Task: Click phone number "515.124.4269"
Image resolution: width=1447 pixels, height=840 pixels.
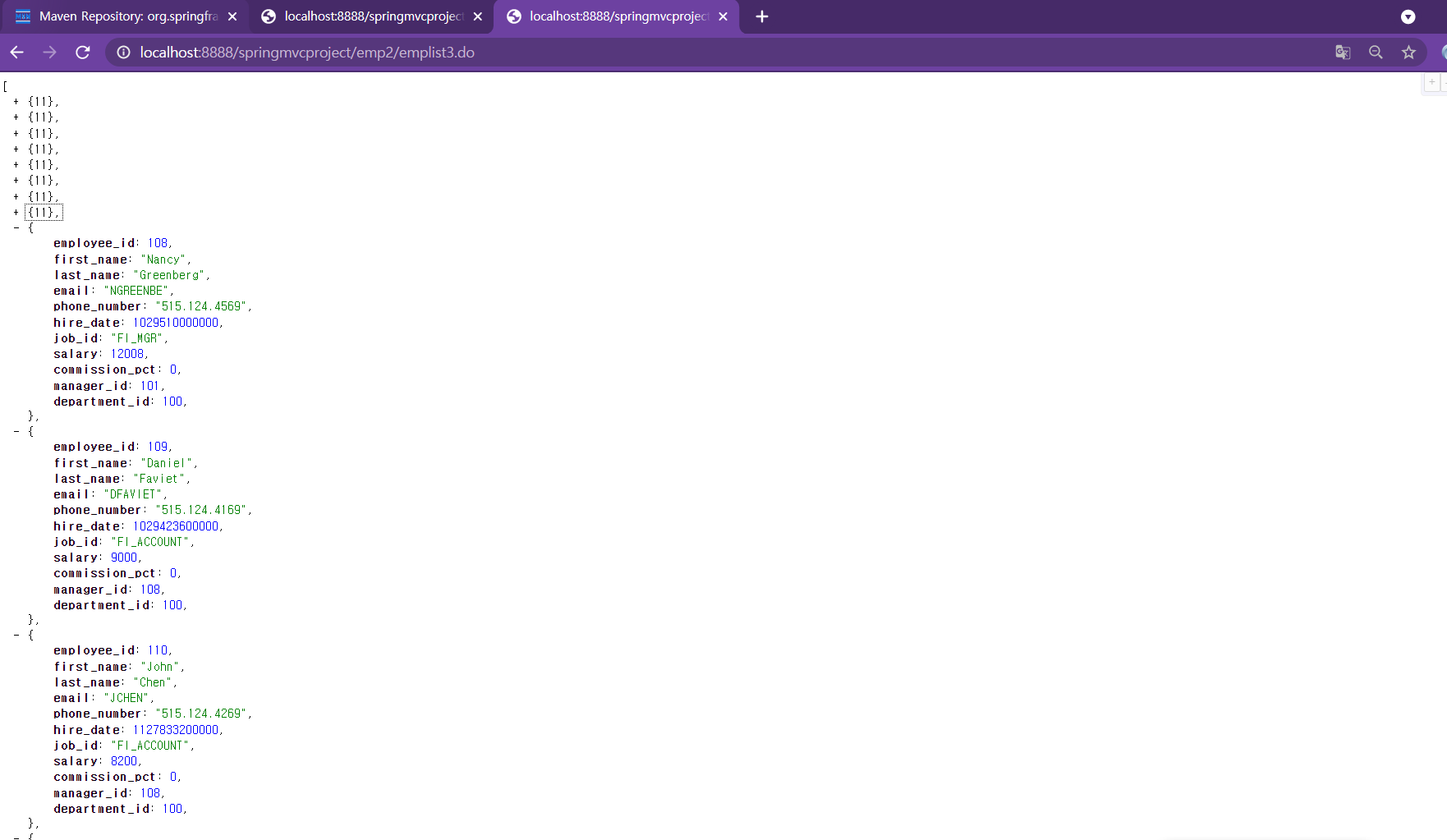Action: [201, 714]
